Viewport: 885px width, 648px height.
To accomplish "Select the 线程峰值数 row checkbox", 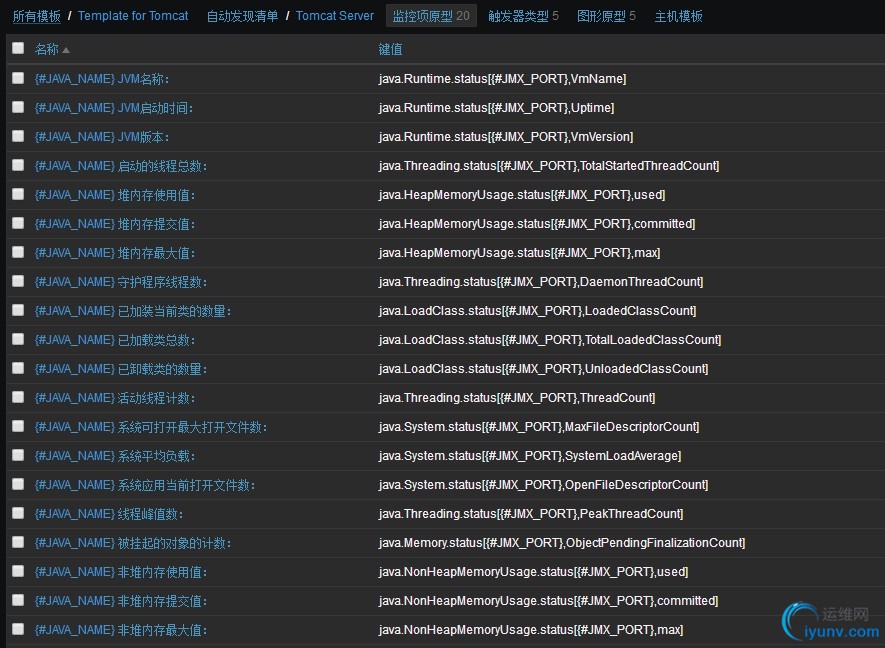I will [x=18, y=513].
